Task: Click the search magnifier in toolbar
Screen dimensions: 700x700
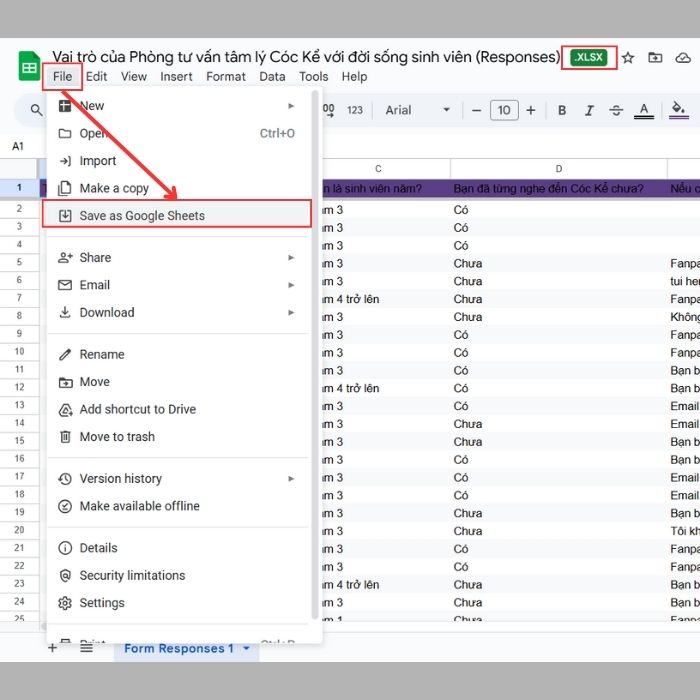Action: coord(36,110)
